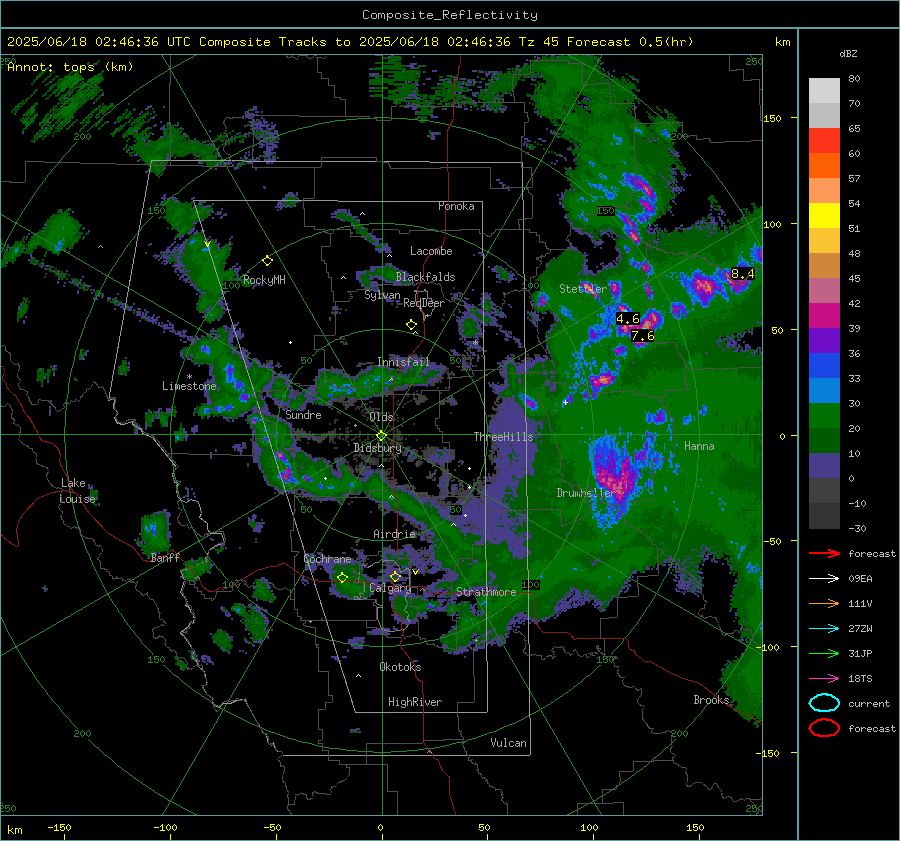Click the Cochrane label
Screen dimensions: 900x841
(x=327, y=559)
